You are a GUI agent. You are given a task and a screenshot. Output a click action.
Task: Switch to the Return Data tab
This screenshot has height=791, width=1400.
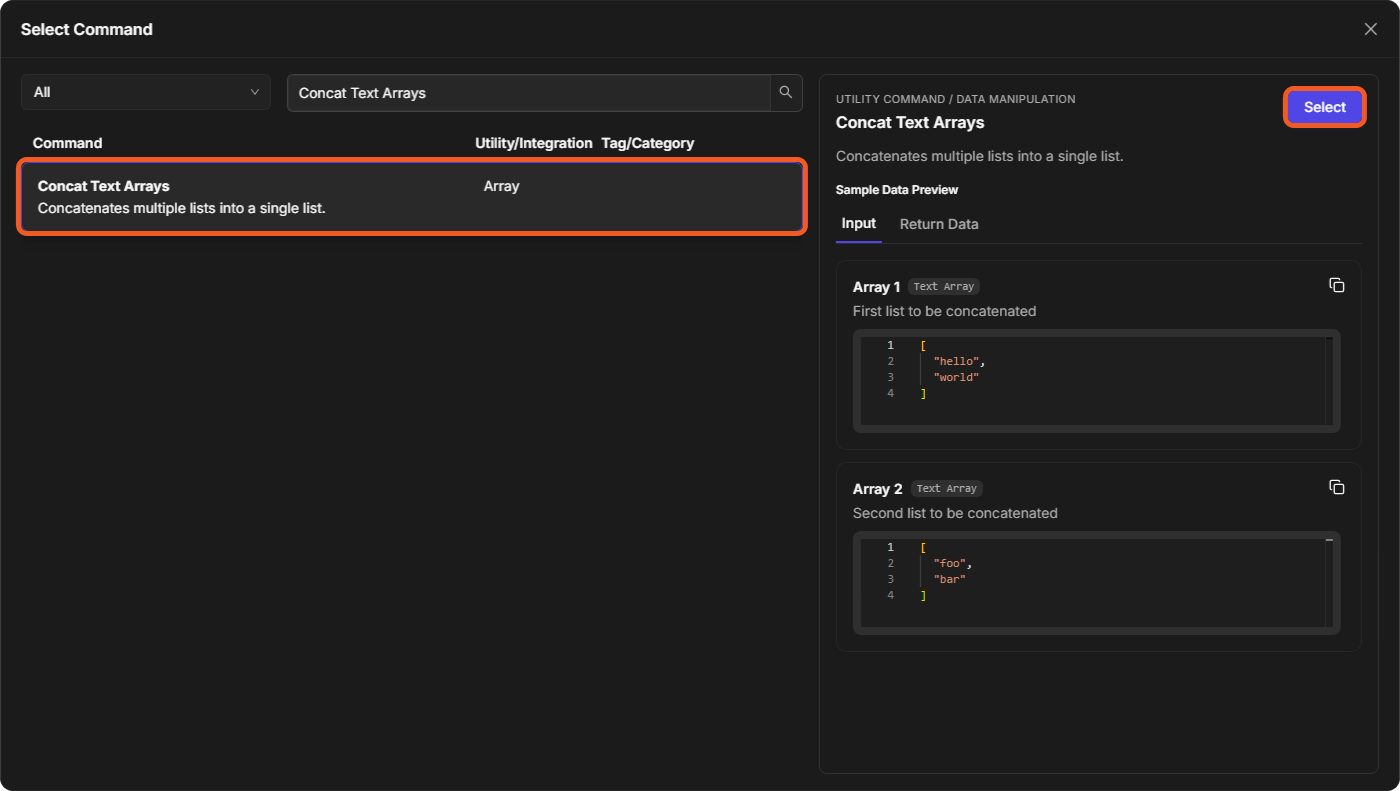coord(939,224)
